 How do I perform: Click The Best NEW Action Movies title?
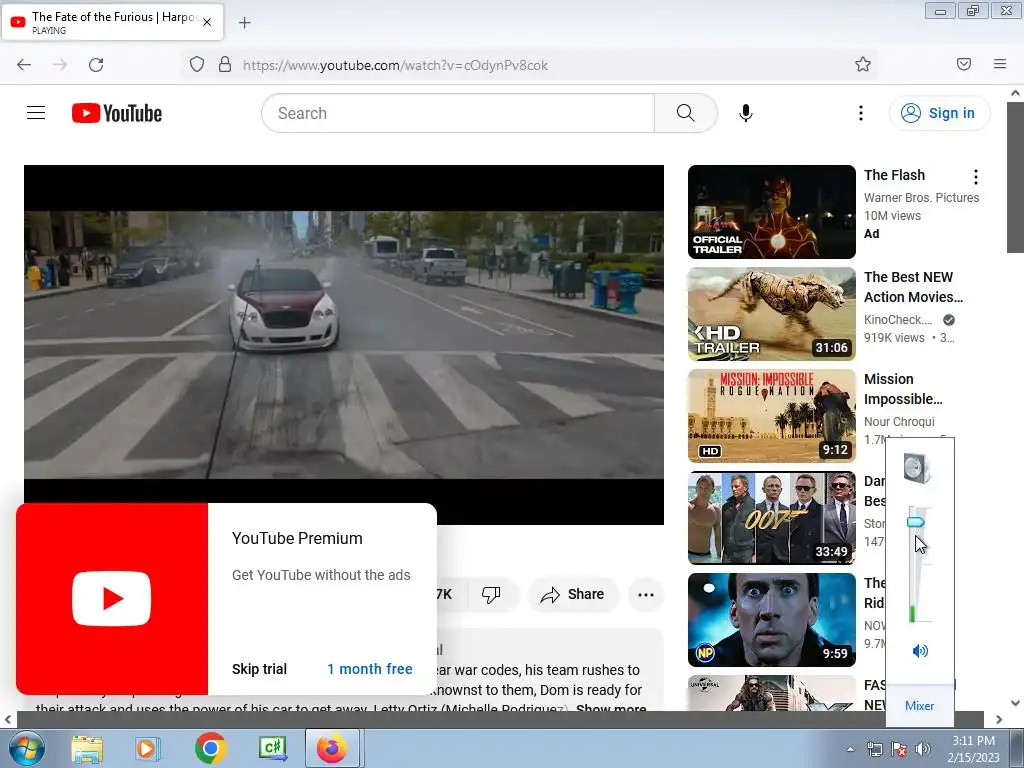coord(913,287)
